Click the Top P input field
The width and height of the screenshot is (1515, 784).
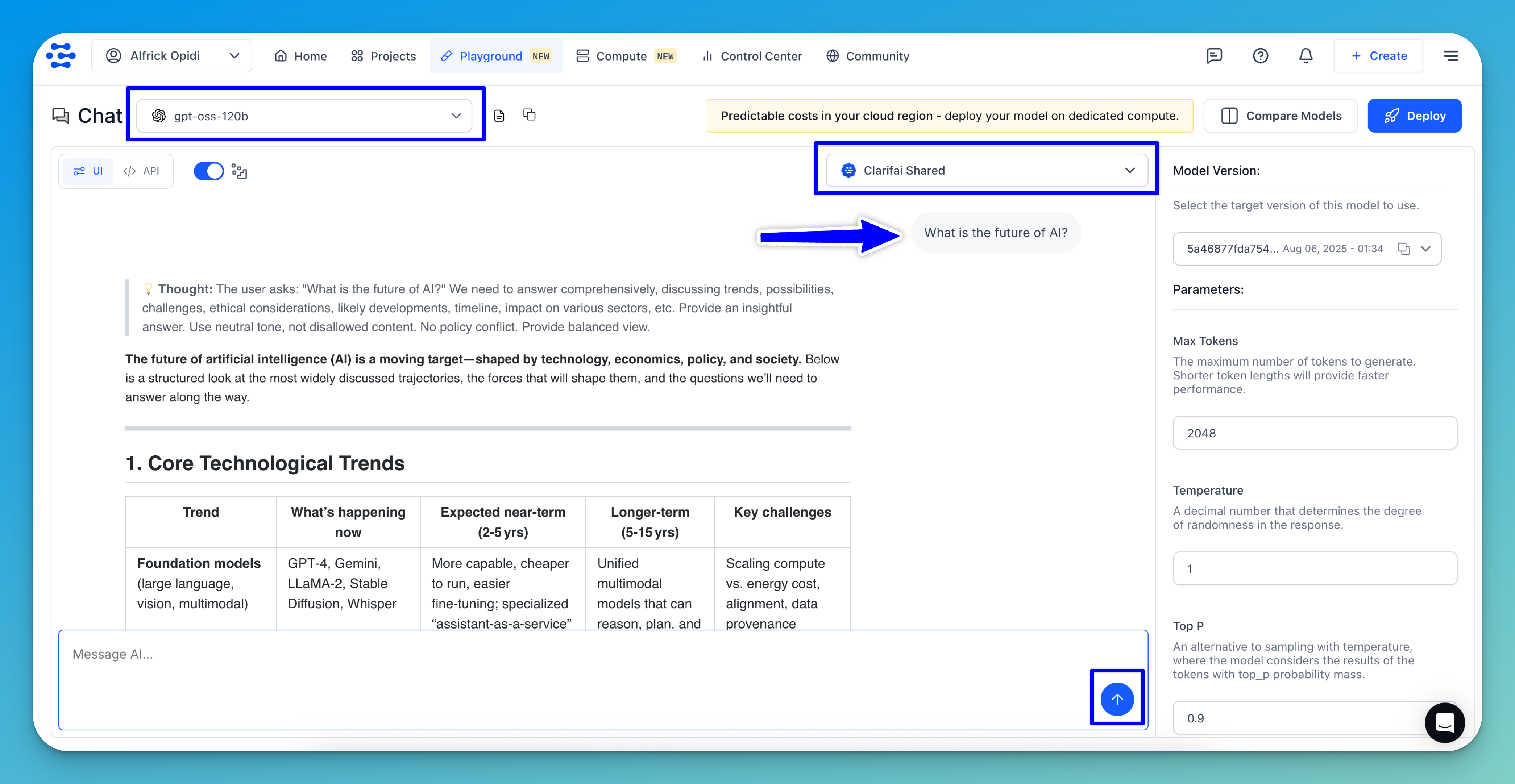1315,718
